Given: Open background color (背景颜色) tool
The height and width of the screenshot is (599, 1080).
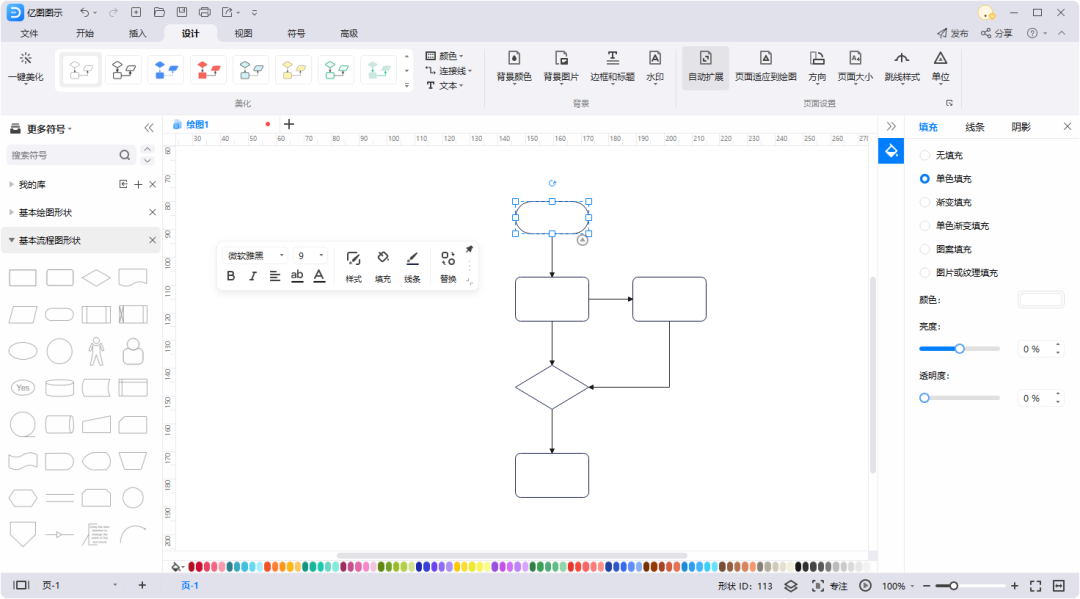Looking at the screenshot, I should pyautogui.click(x=514, y=67).
